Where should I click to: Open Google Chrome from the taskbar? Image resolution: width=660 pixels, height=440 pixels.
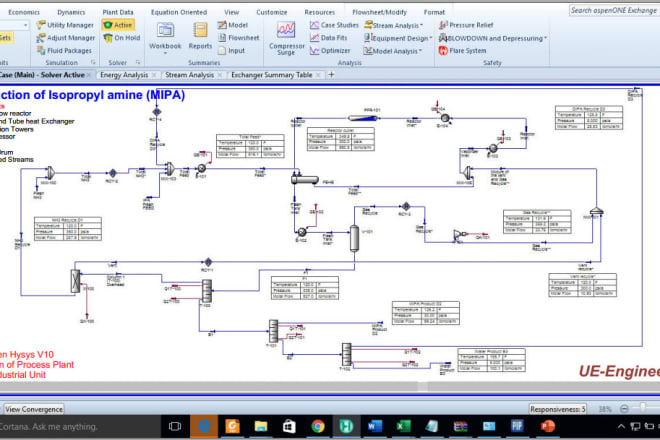[318, 427]
